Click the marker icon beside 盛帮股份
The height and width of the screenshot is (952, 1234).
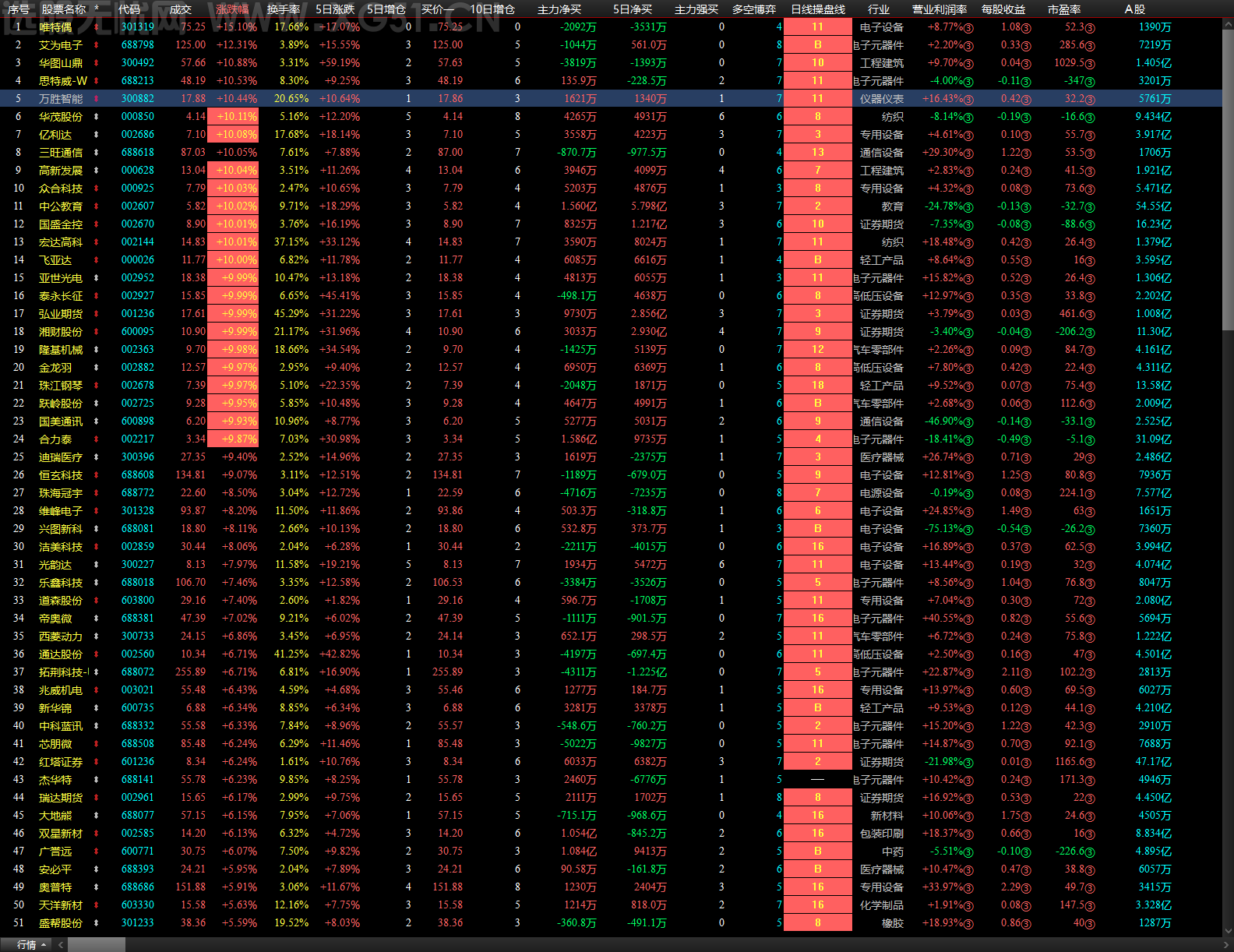point(97,923)
